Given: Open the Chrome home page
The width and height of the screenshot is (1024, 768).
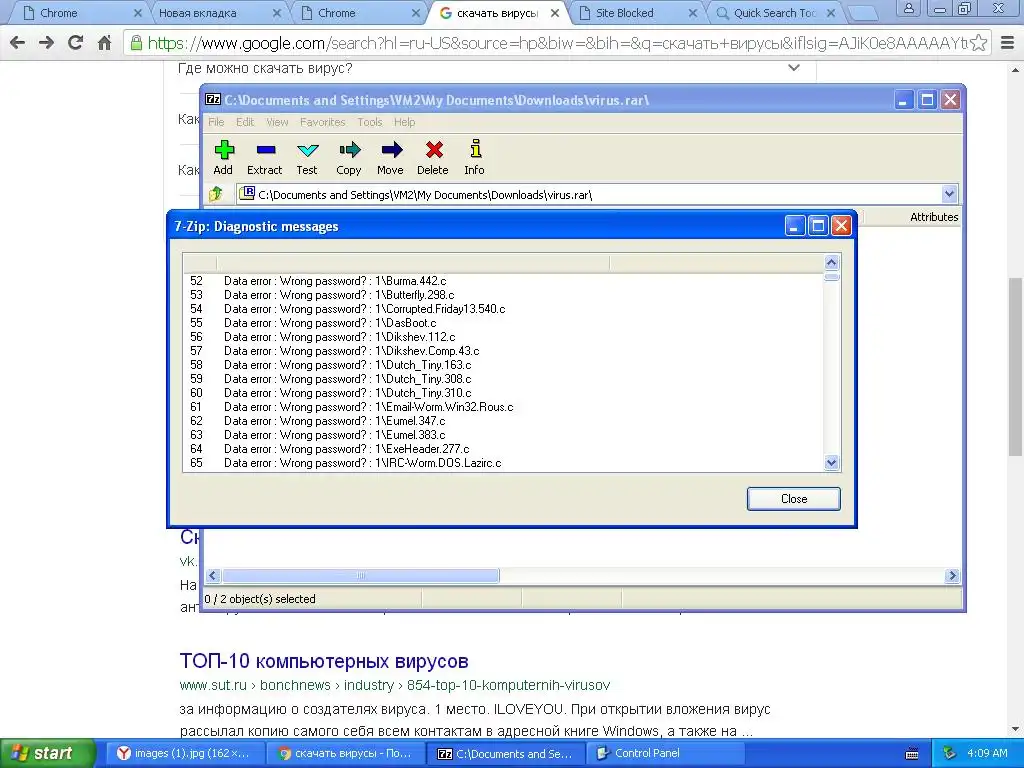Looking at the screenshot, I should point(104,43).
